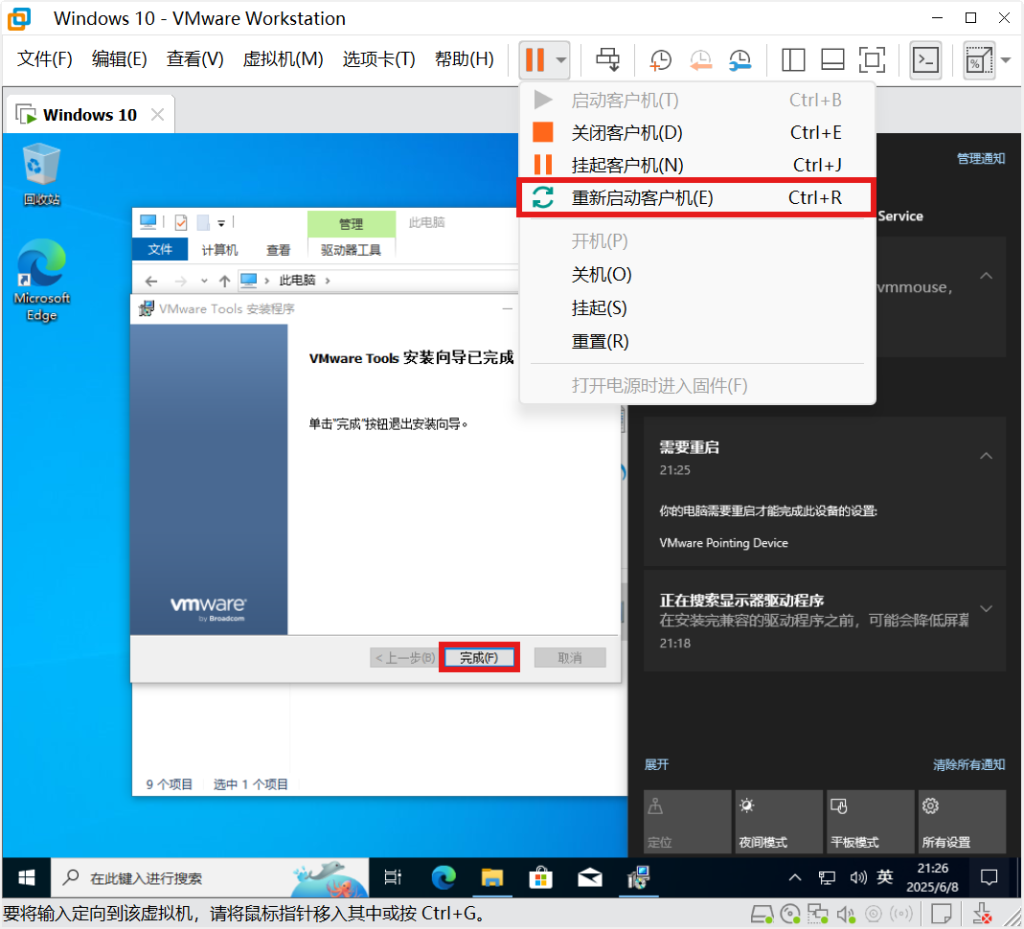1024x929 pixels.
Task: Click Explorer up-one-level arrow
Action: 225,281
